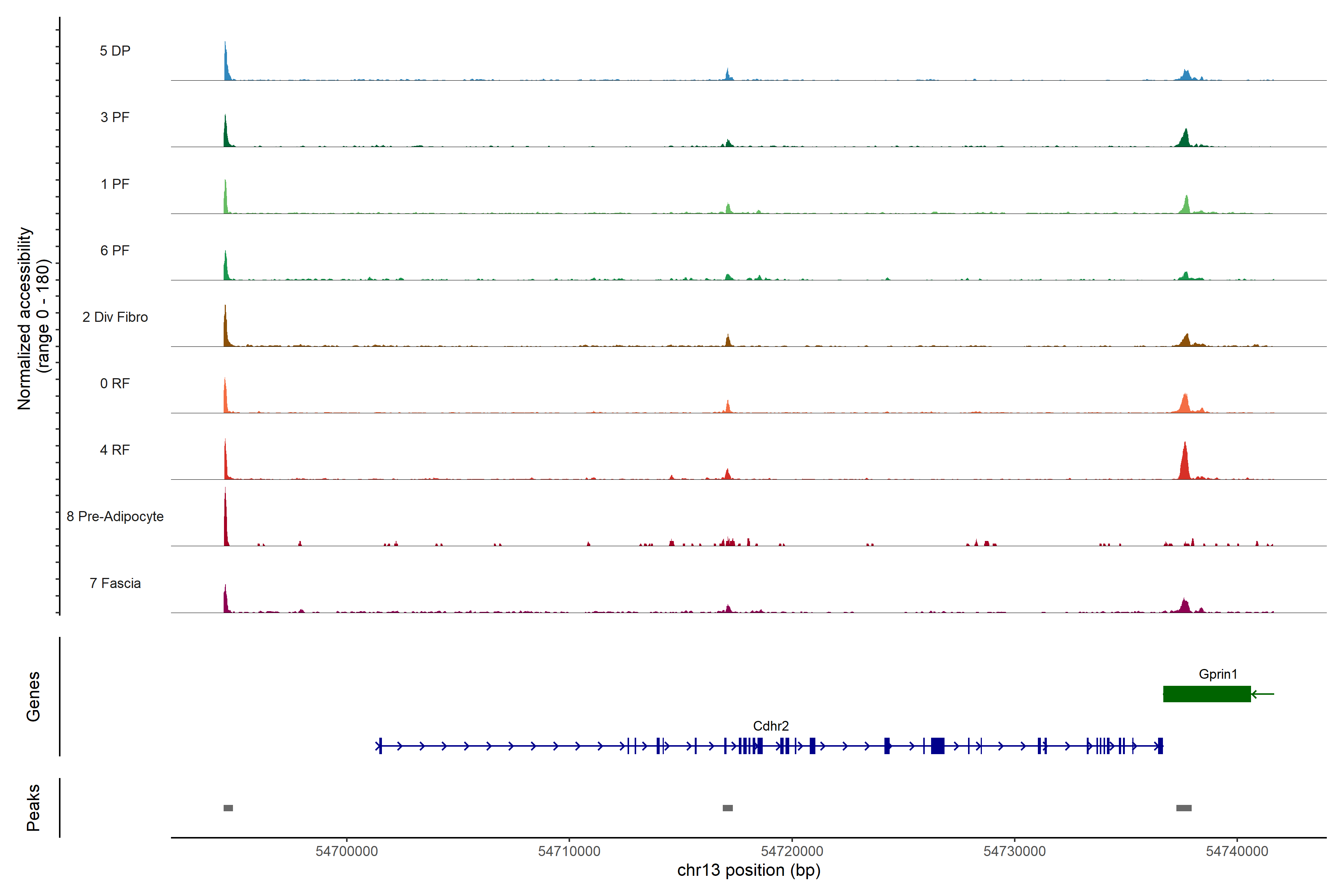This screenshot has width=1344, height=896.
Task: Click the 5 DP track label
Action: (x=115, y=51)
